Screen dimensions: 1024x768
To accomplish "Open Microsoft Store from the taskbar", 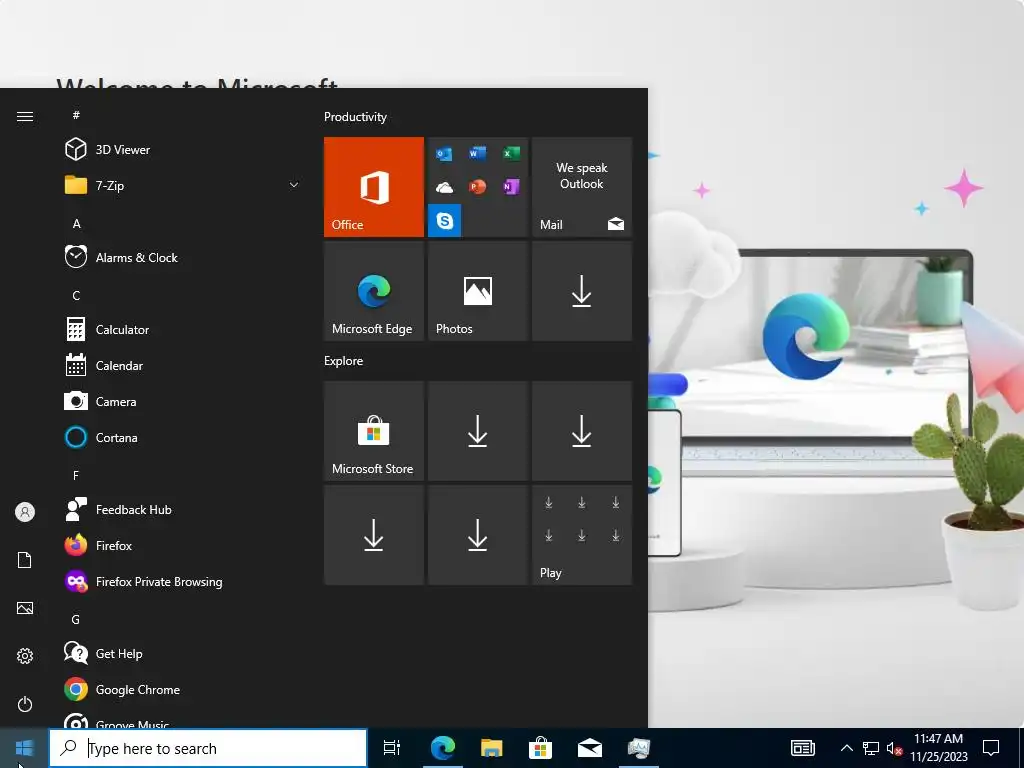I will [541, 748].
